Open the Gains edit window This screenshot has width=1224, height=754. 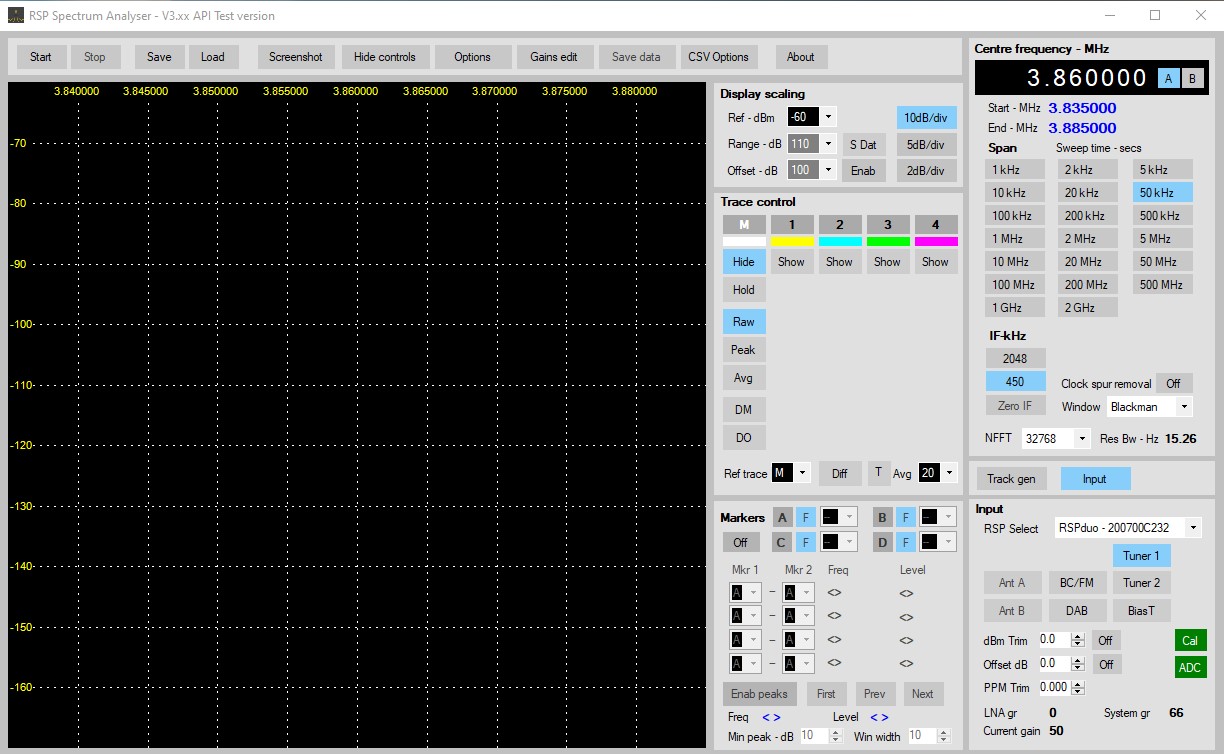tap(555, 57)
